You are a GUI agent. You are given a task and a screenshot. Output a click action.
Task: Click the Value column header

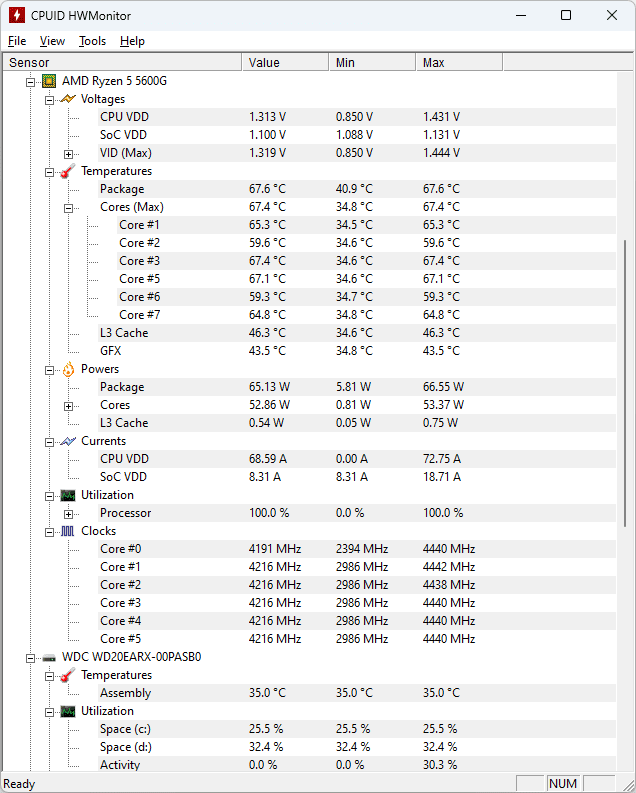[284, 62]
